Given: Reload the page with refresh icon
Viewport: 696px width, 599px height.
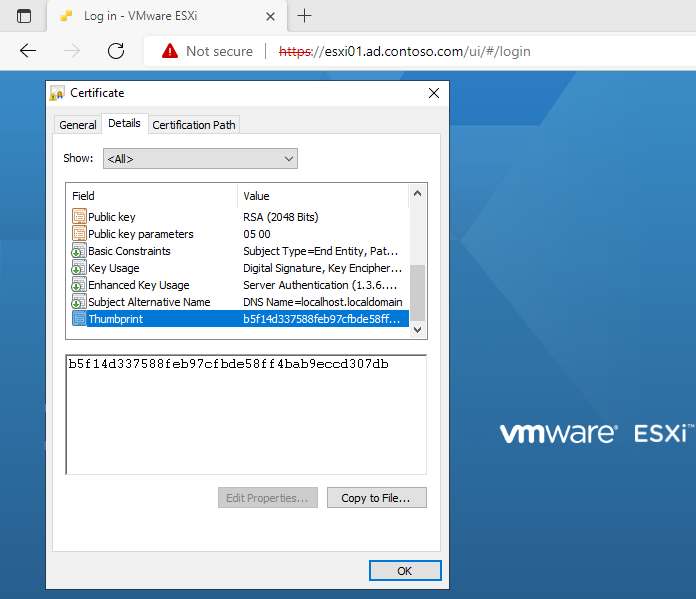Looking at the screenshot, I should coord(116,51).
